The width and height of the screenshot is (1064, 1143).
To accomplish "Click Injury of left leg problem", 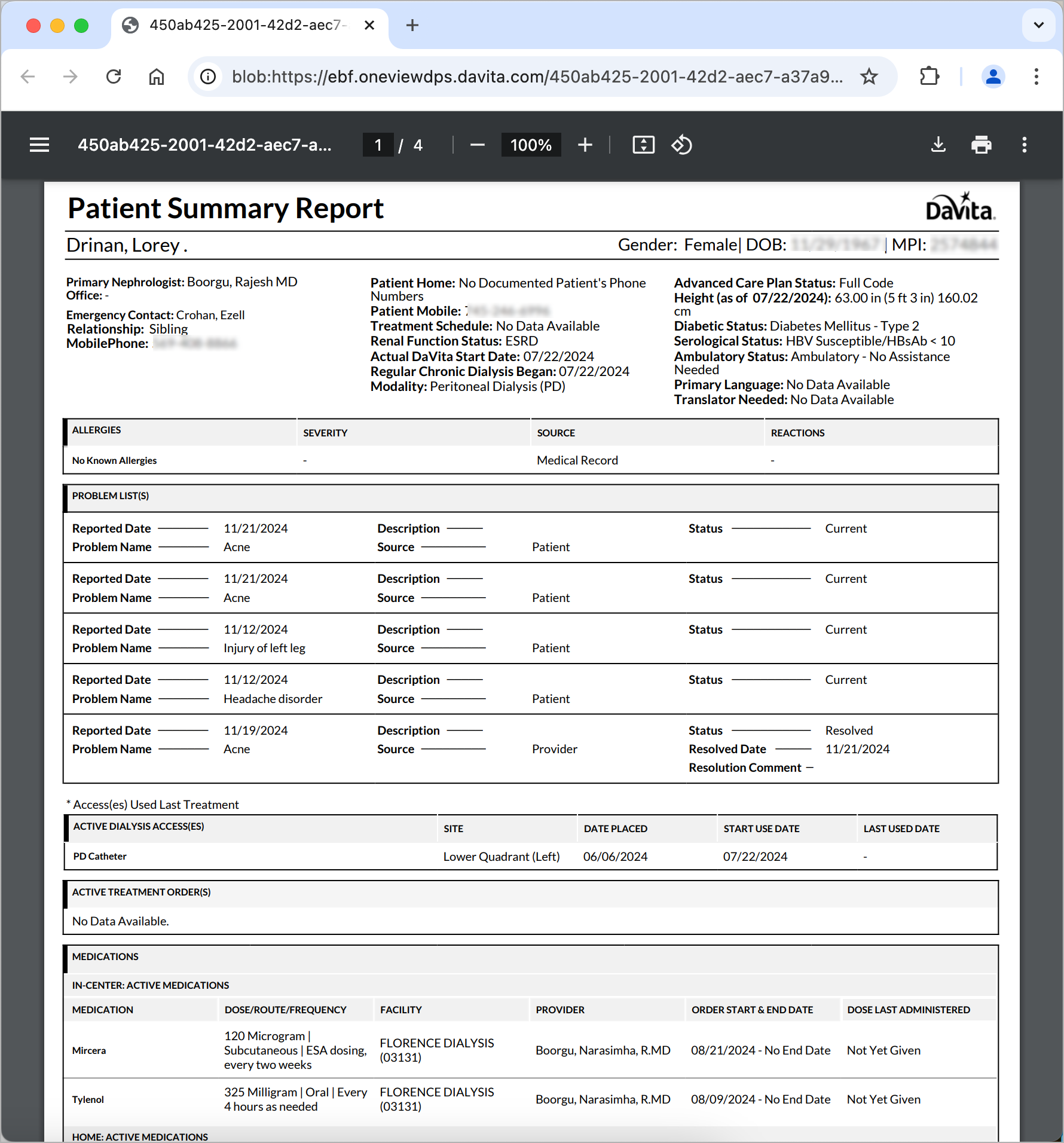I will point(264,648).
